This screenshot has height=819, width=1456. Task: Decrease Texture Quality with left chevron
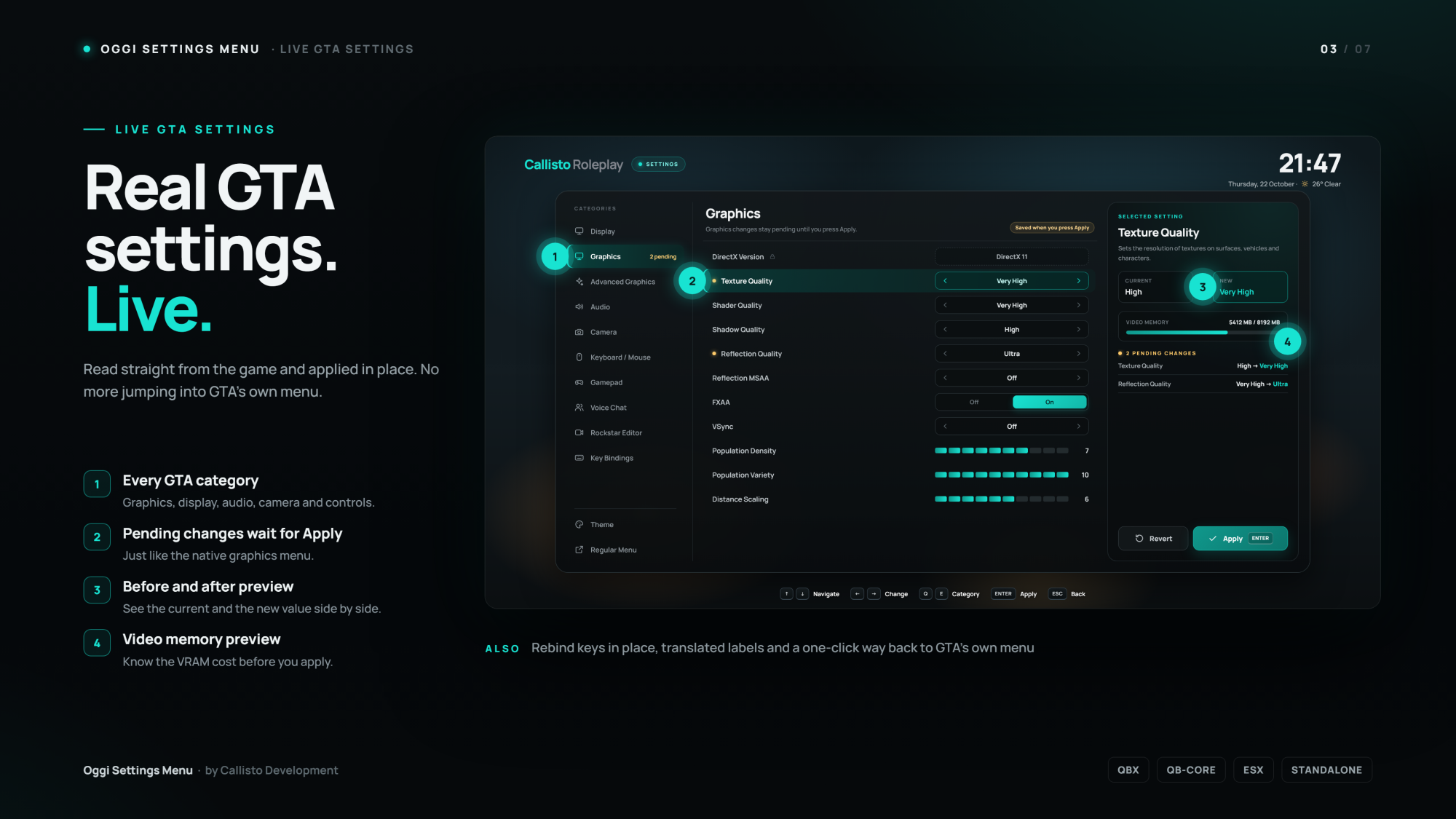(x=945, y=281)
